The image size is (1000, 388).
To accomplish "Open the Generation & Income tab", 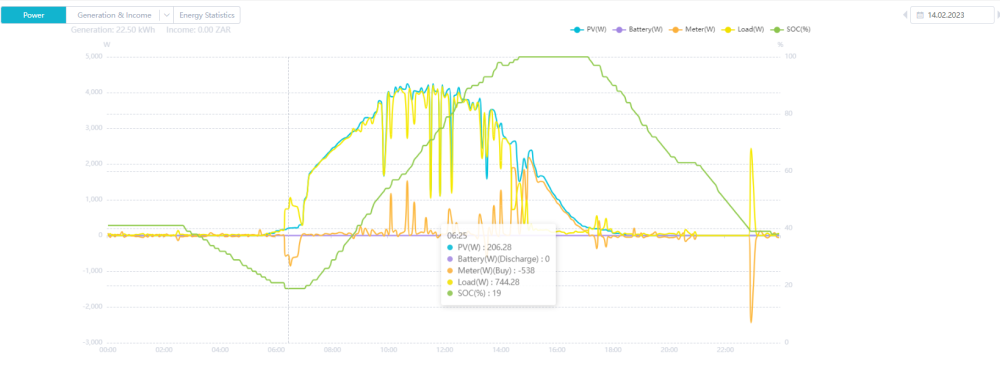I will coord(114,15).
